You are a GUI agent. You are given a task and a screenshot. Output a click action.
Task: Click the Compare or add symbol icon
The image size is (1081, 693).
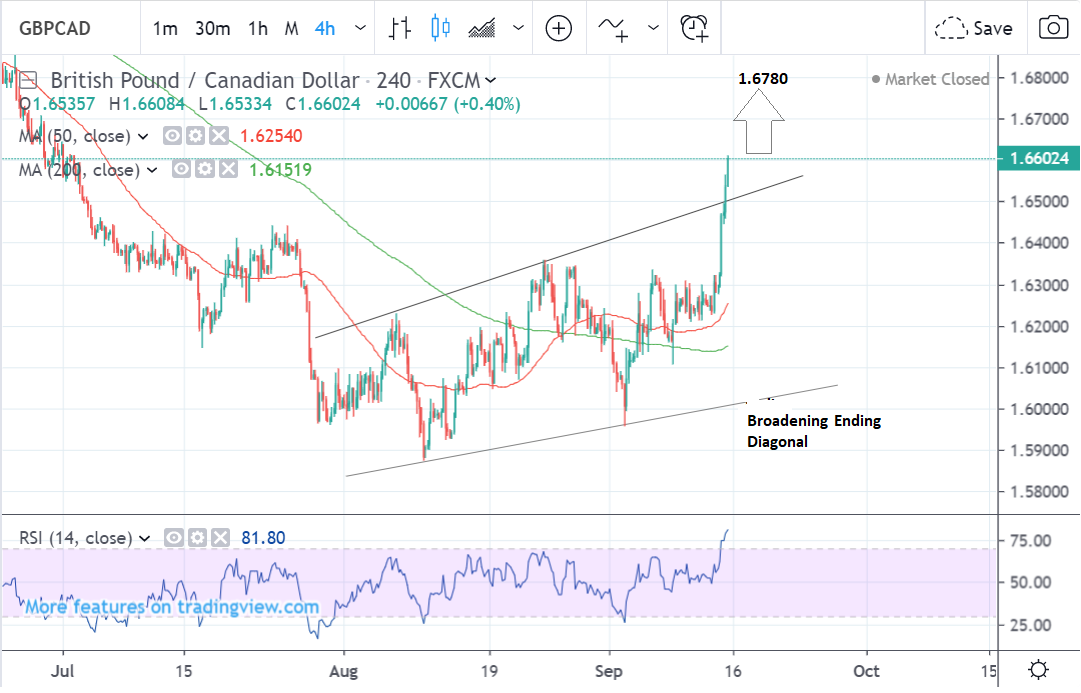pos(558,28)
